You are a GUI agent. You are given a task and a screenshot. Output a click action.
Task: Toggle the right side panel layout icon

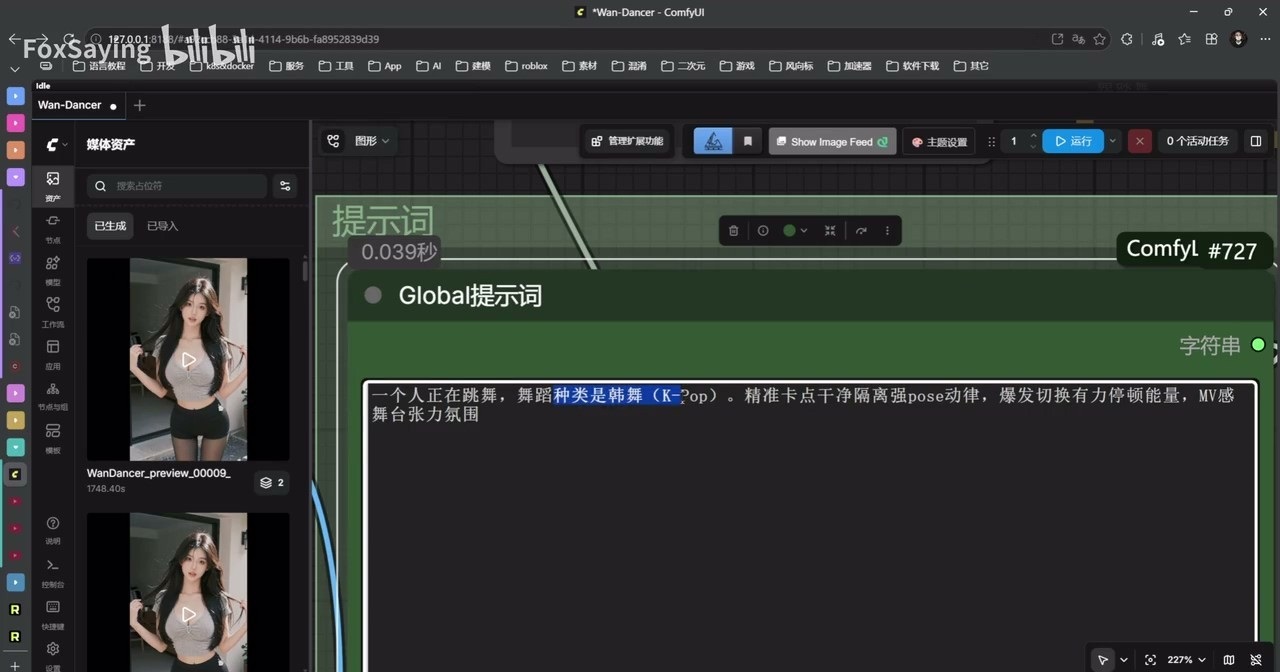[1256, 141]
